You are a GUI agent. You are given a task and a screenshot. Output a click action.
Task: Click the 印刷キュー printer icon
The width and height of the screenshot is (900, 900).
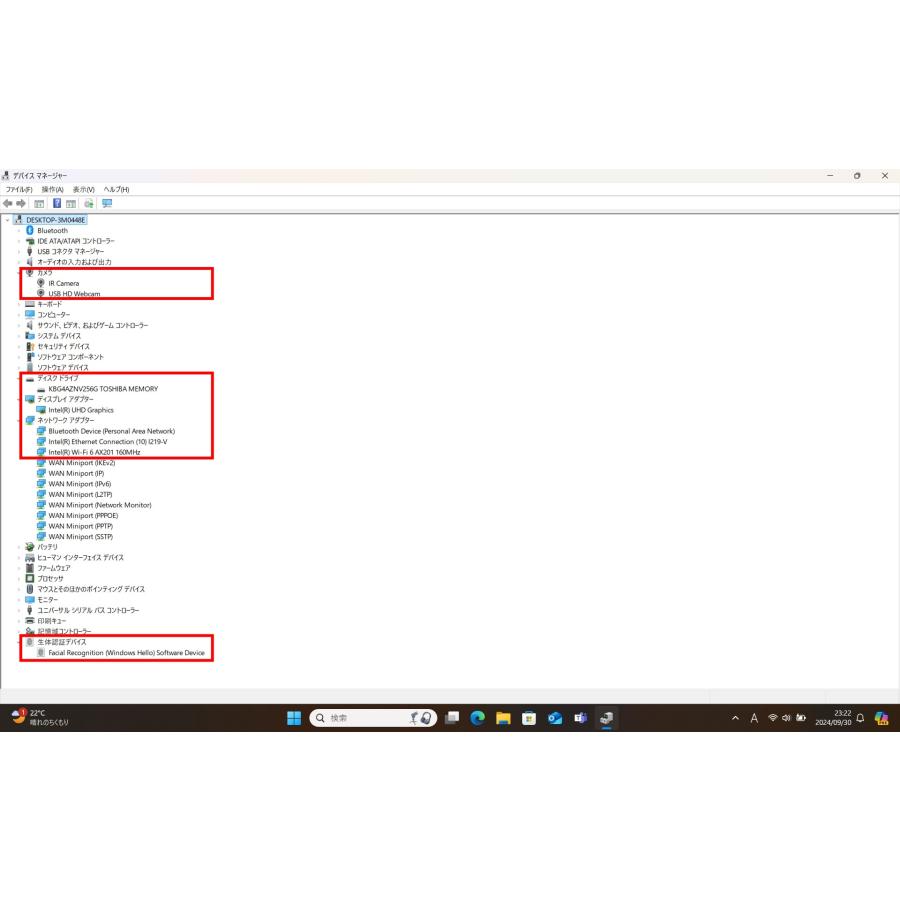click(x=30, y=621)
